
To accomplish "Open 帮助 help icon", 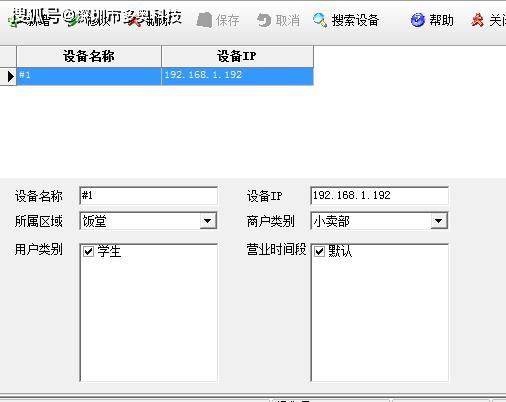I will pos(418,20).
